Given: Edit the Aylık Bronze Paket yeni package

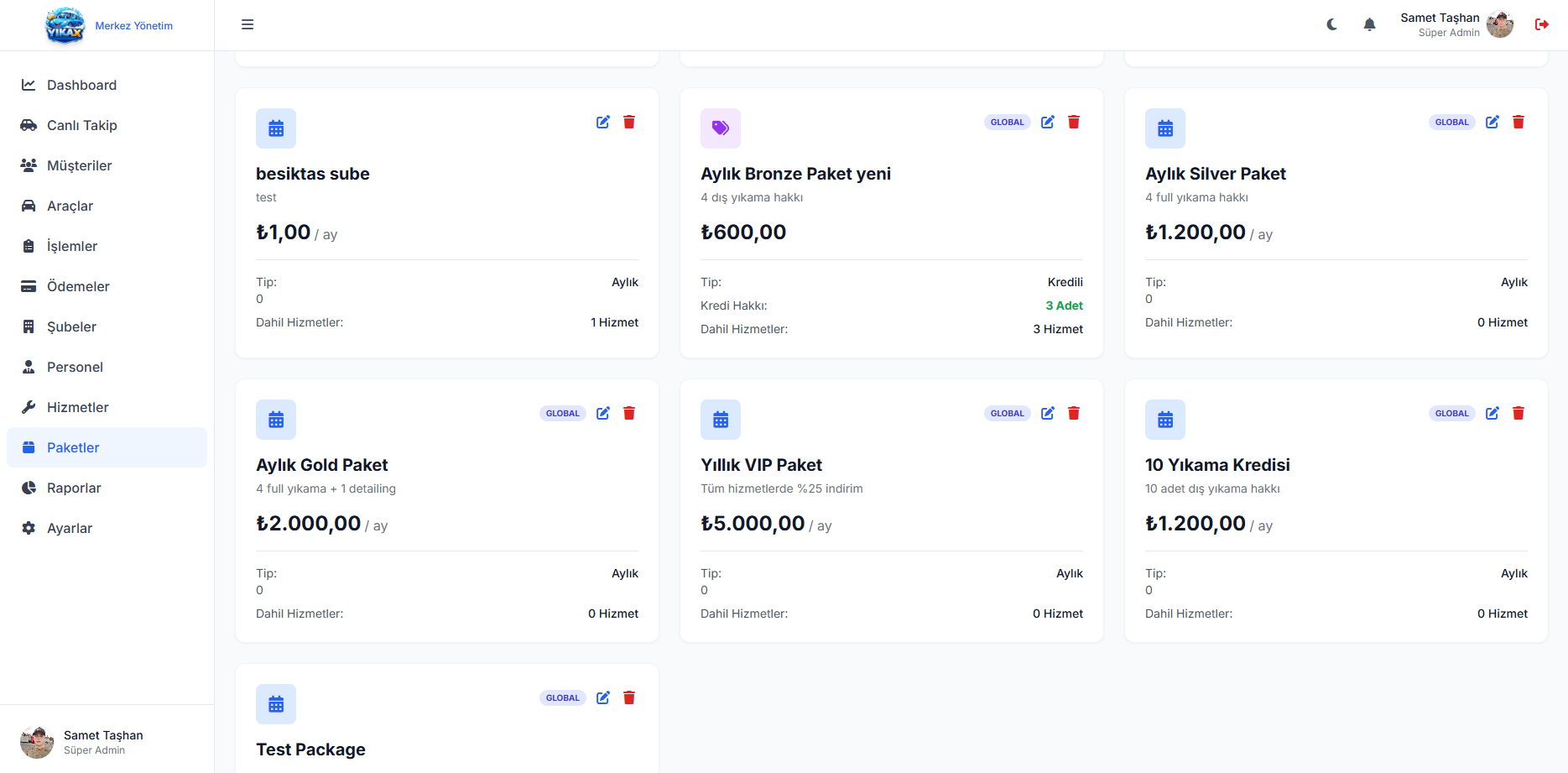Looking at the screenshot, I should 1048,122.
